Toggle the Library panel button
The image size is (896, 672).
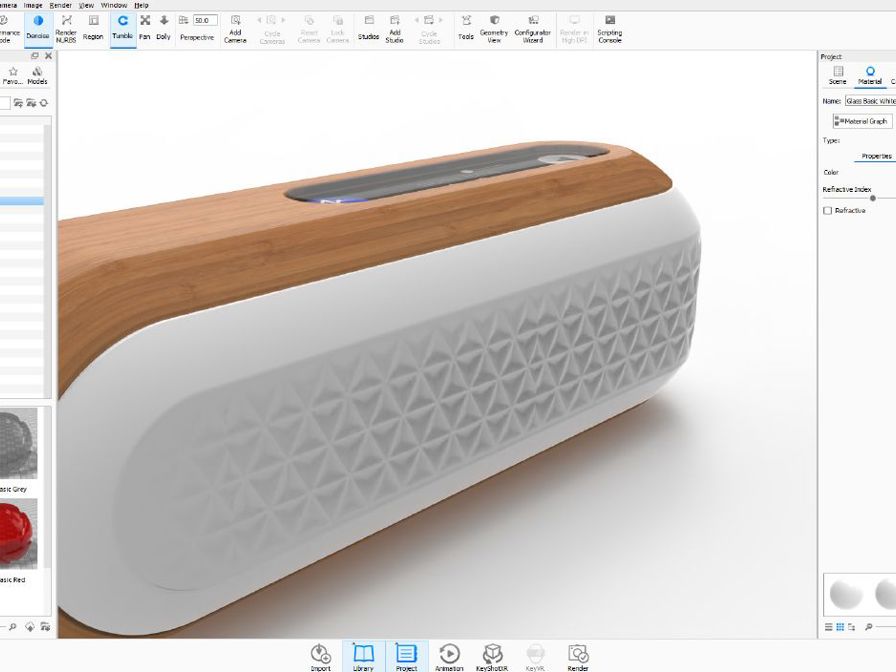point(363,656)
